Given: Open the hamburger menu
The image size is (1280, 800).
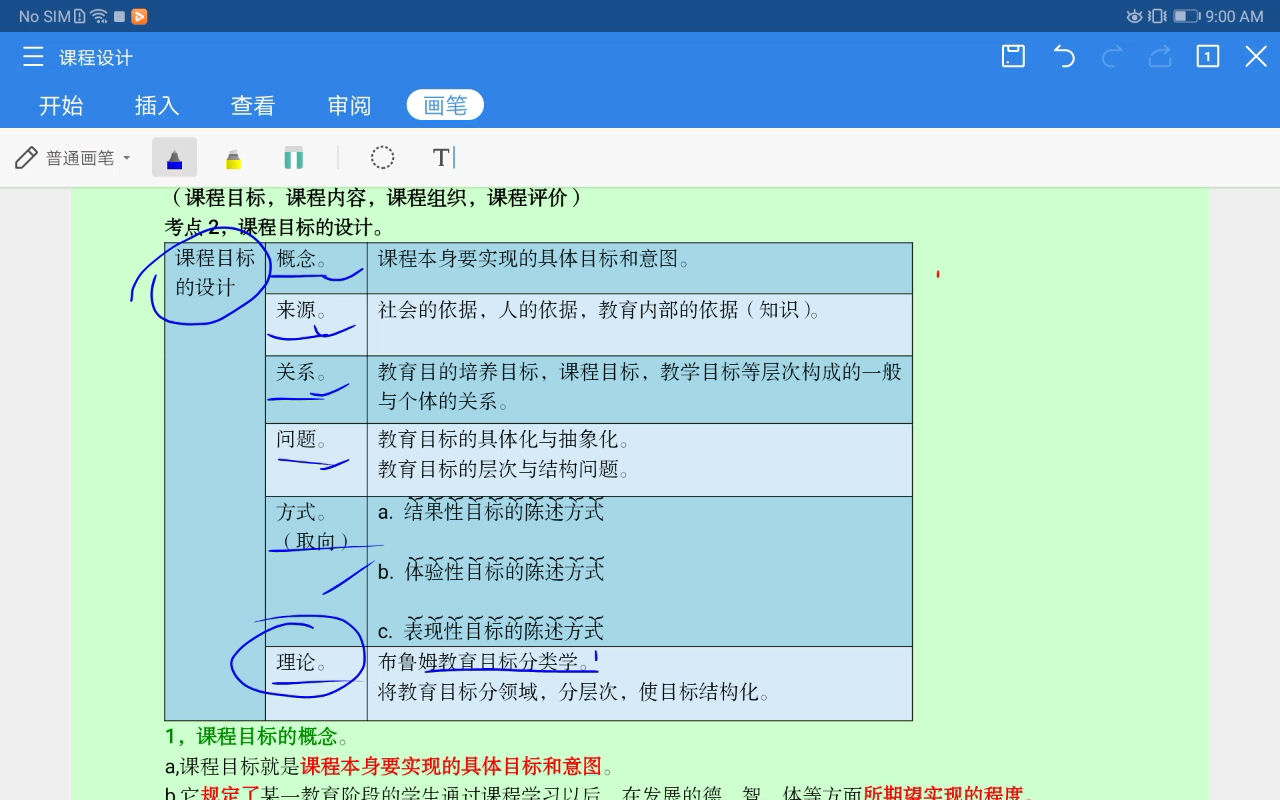Looking at the screenshot, I should (x=33, y=57).
